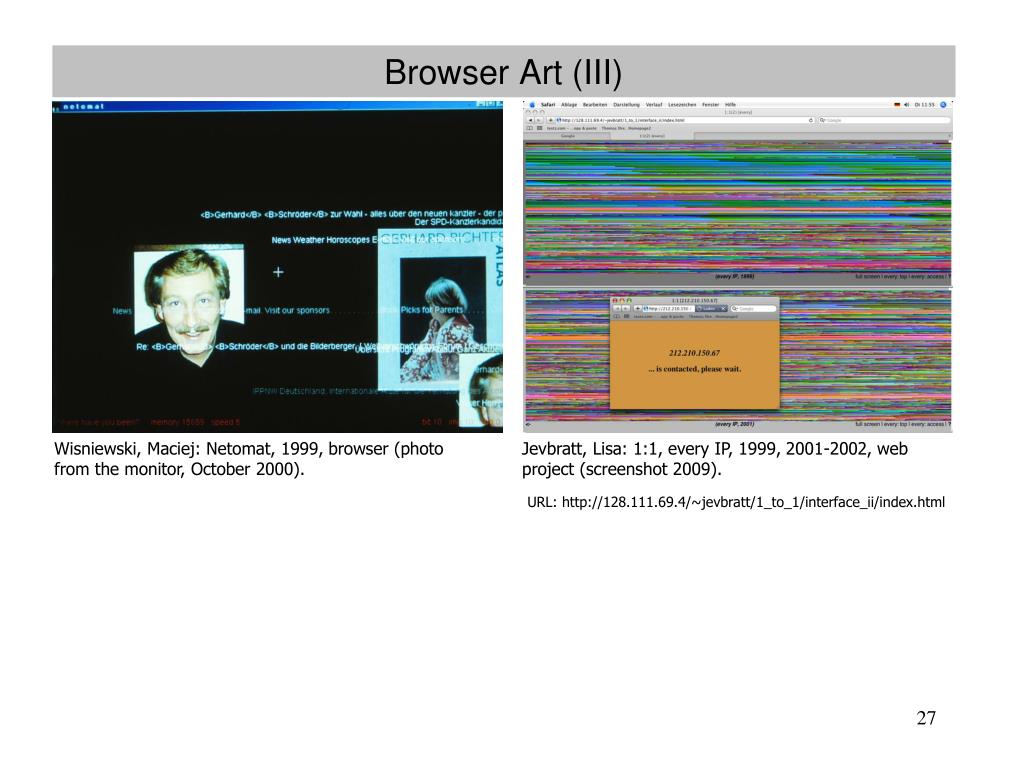Click the upper color-stripe IP visualization from 1999
The width and height of the screenshot is (1024, 768).
(x=737, y=206)
